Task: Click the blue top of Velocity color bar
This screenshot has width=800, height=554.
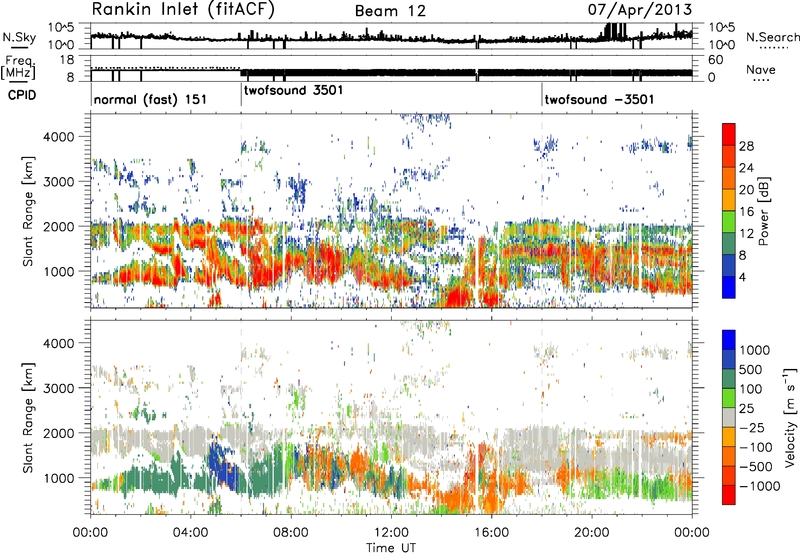Action: (729, 340)
